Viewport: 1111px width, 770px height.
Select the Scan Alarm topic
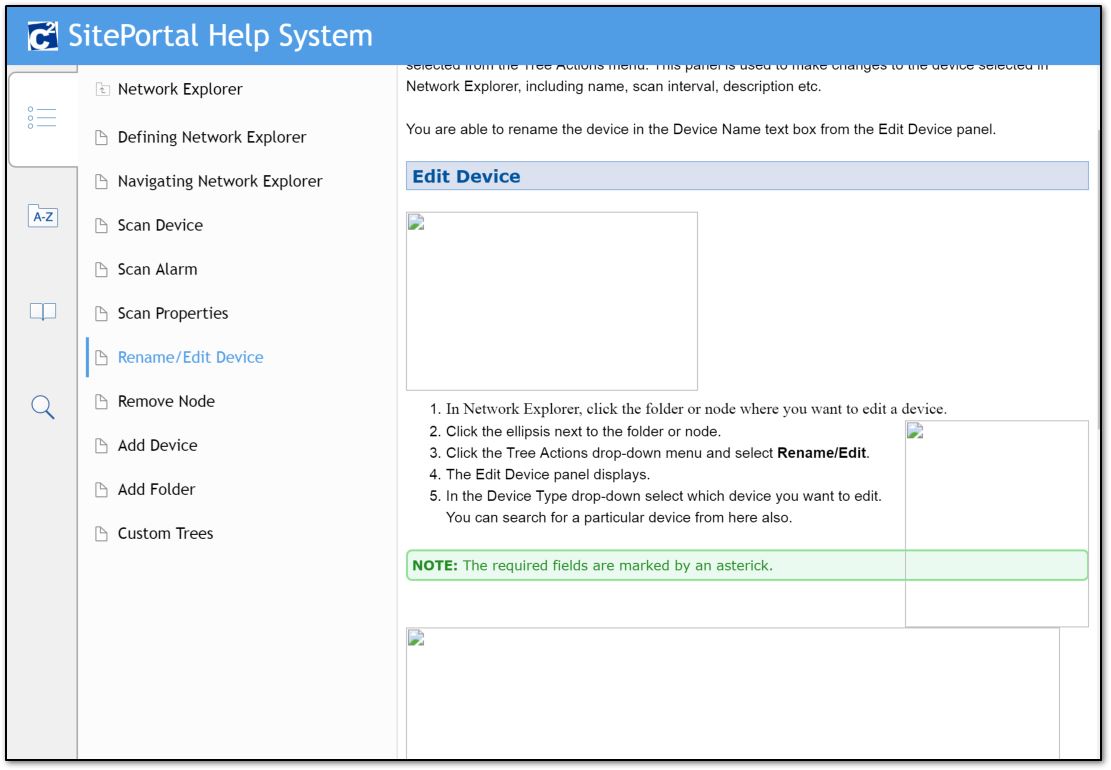tap(157, 269)
